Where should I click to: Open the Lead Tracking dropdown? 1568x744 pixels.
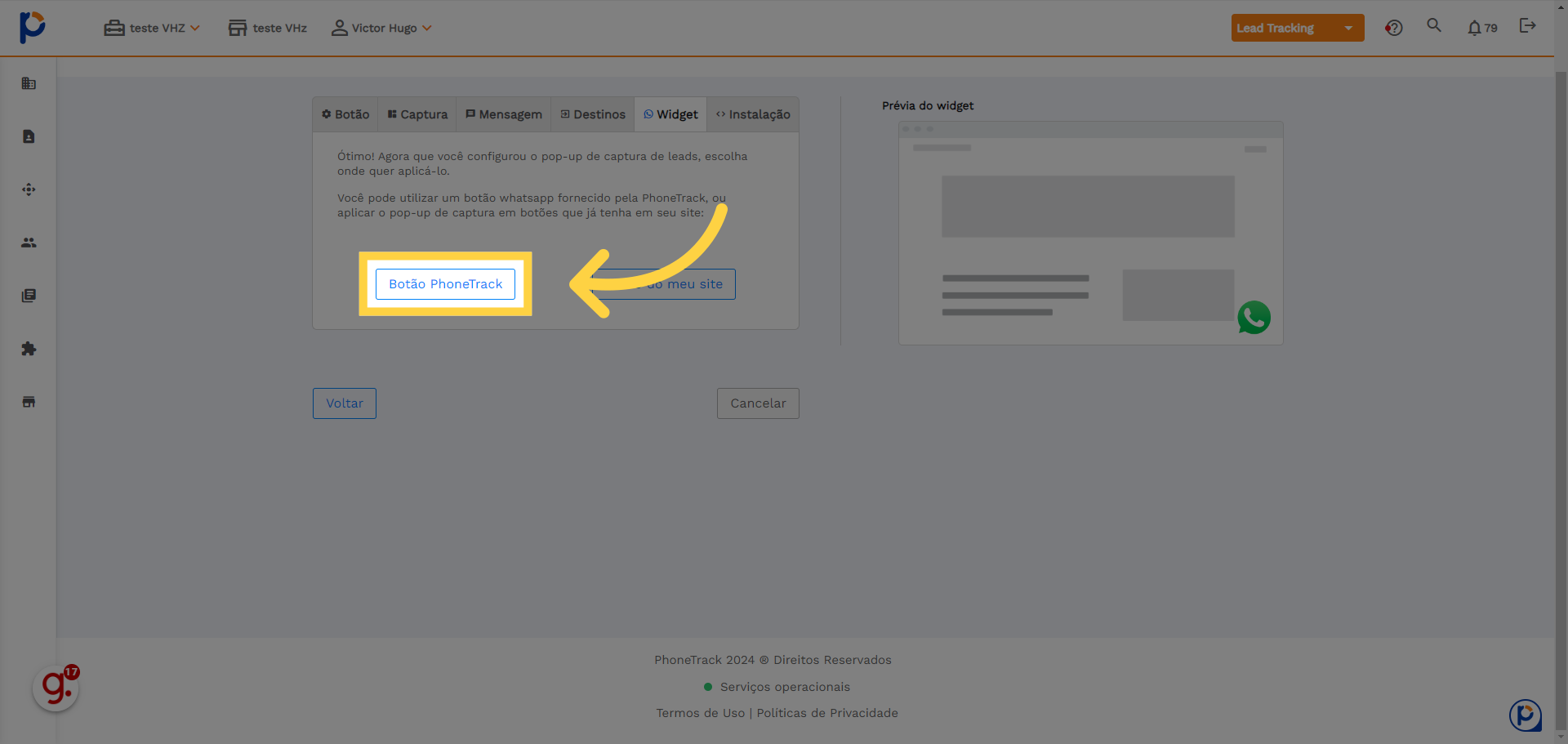[x=1298, y=28]
